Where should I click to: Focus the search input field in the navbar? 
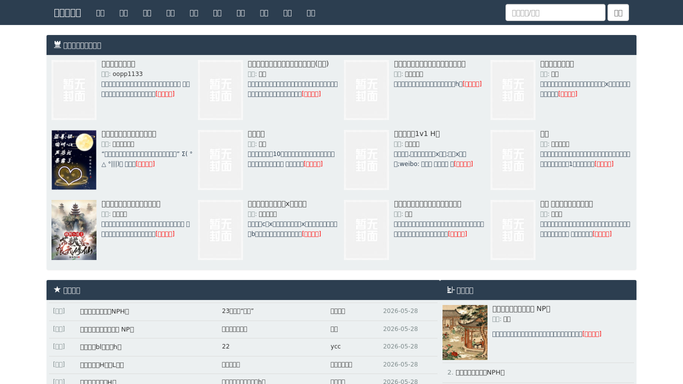[x=555, y=13]
